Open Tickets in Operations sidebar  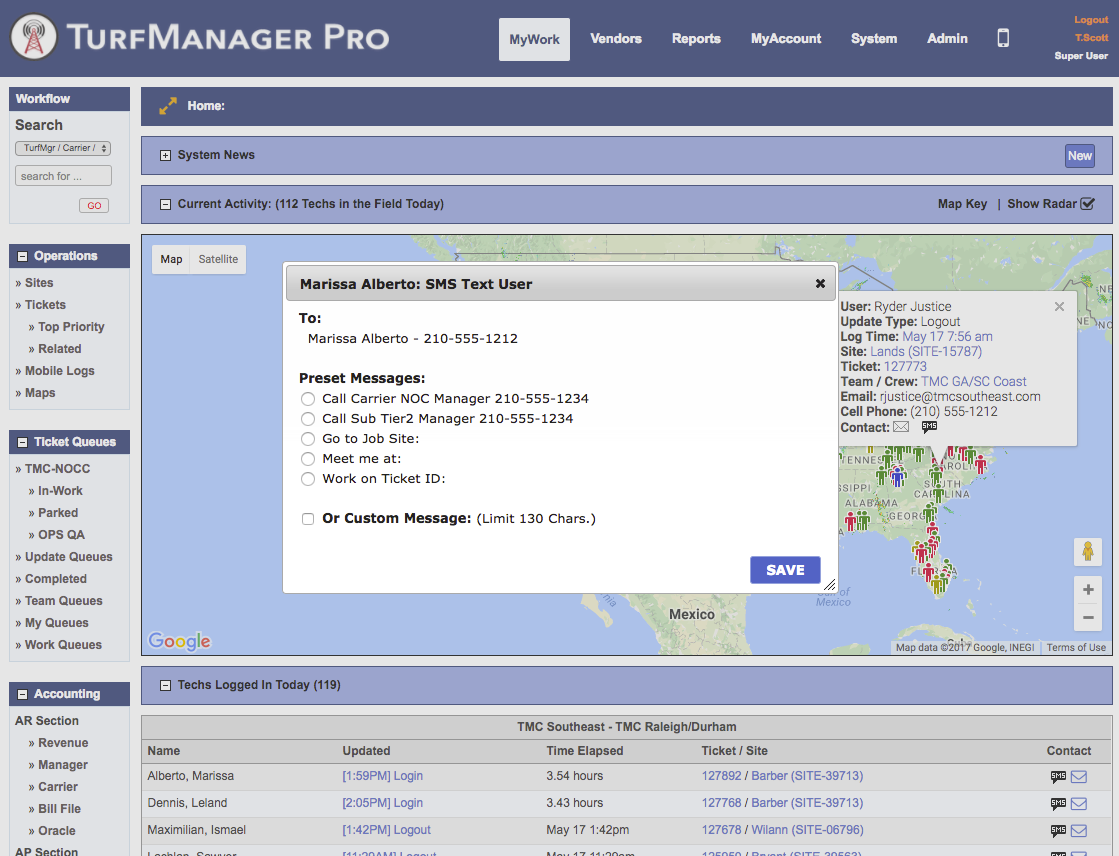(x=45, y=305)
